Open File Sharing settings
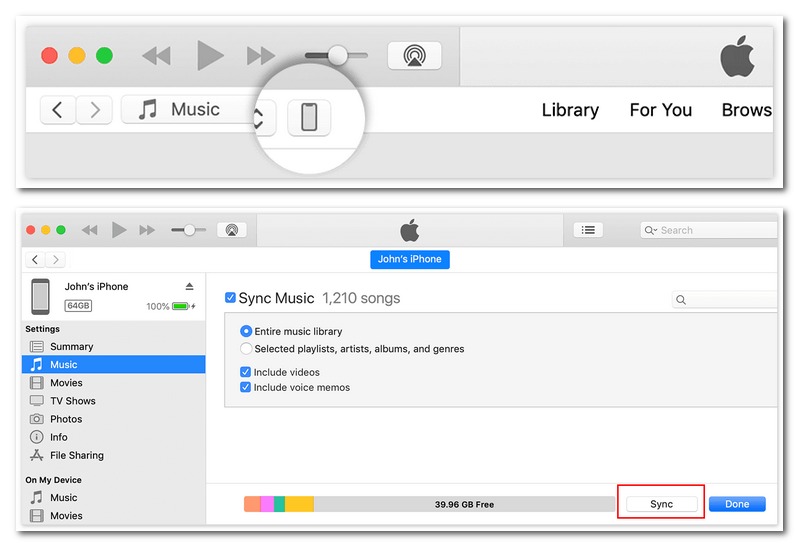800x548 pixels. tap(113, 455)
